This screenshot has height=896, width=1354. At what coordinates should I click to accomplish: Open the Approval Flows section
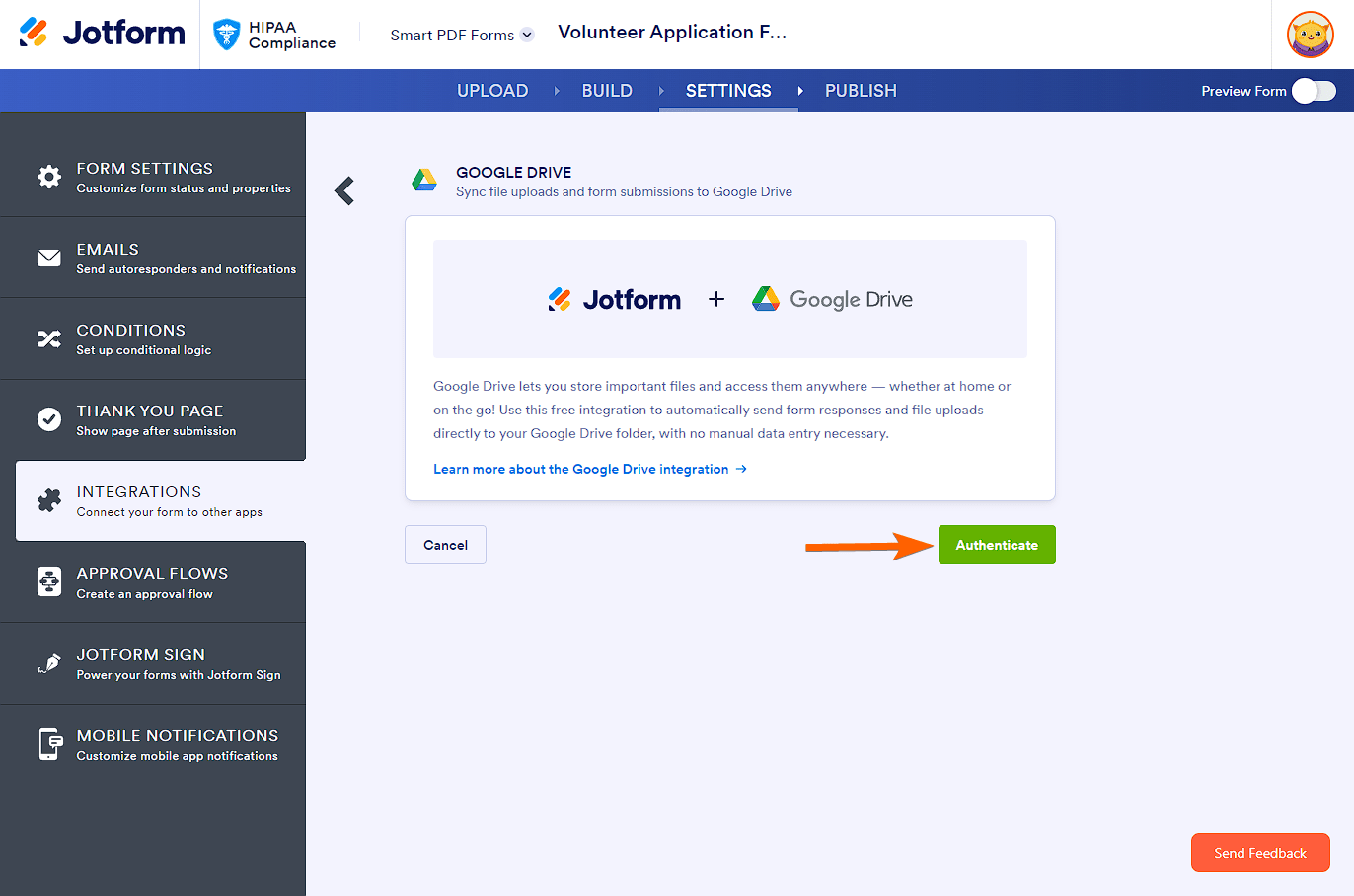(153, 582)
